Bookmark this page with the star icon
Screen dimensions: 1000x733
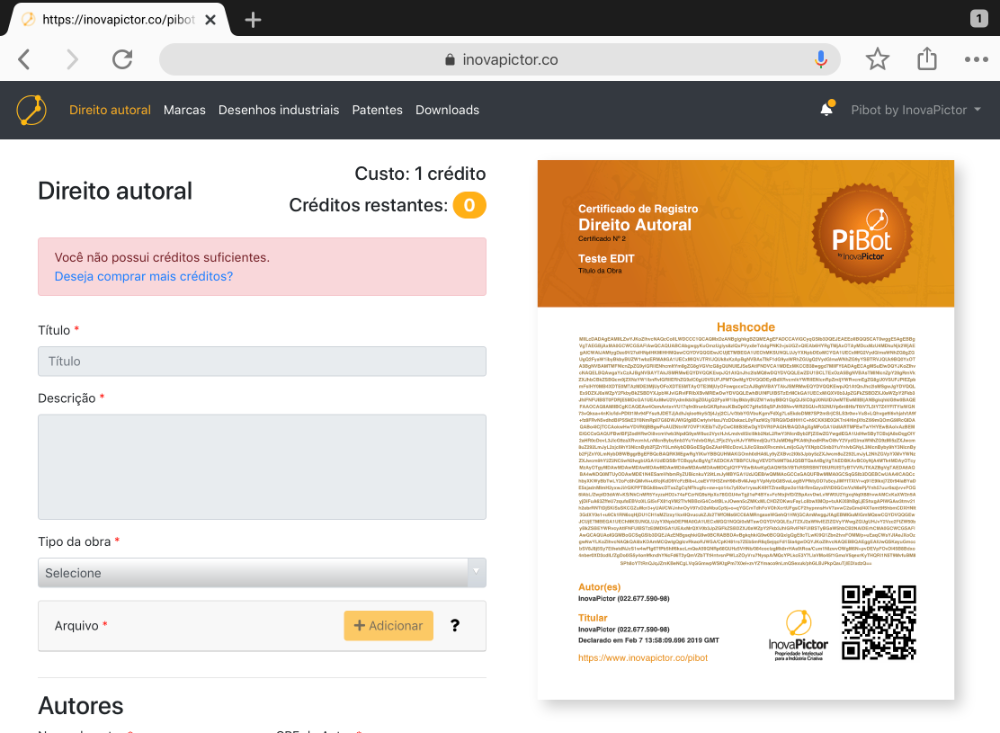pos(878,59)
